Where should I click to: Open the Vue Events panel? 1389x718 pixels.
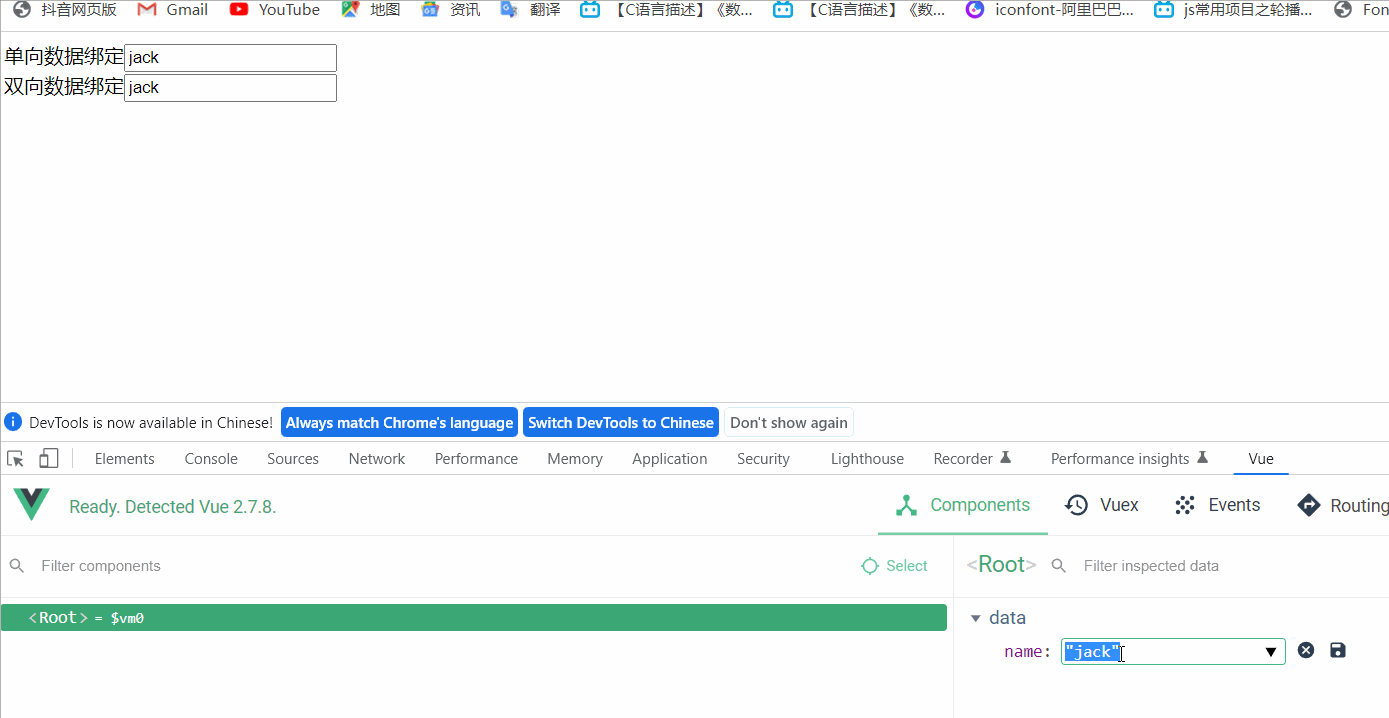coord(1217,505)
